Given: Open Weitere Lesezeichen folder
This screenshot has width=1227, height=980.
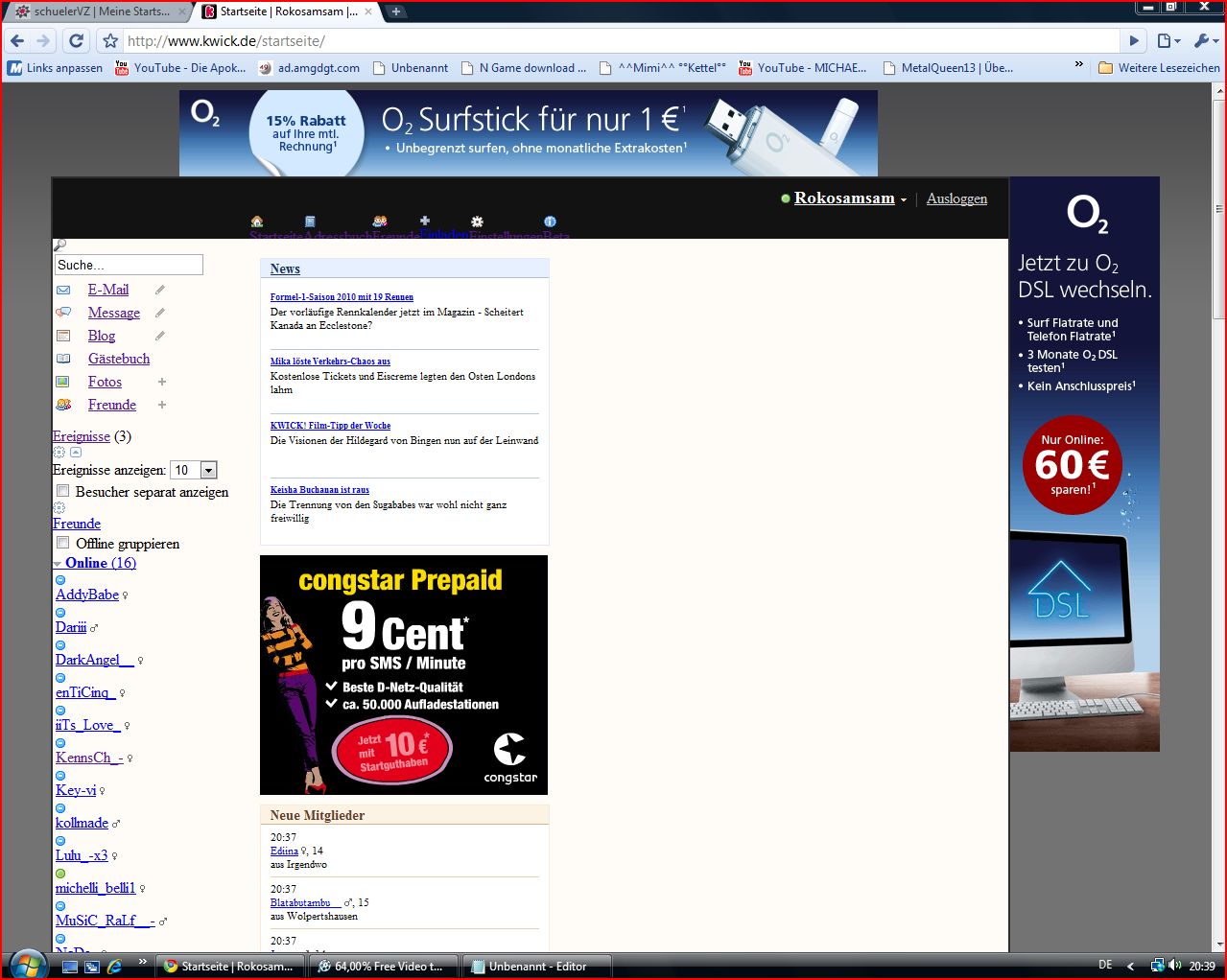Looking at the screenshot, I should coord(1159,67).
